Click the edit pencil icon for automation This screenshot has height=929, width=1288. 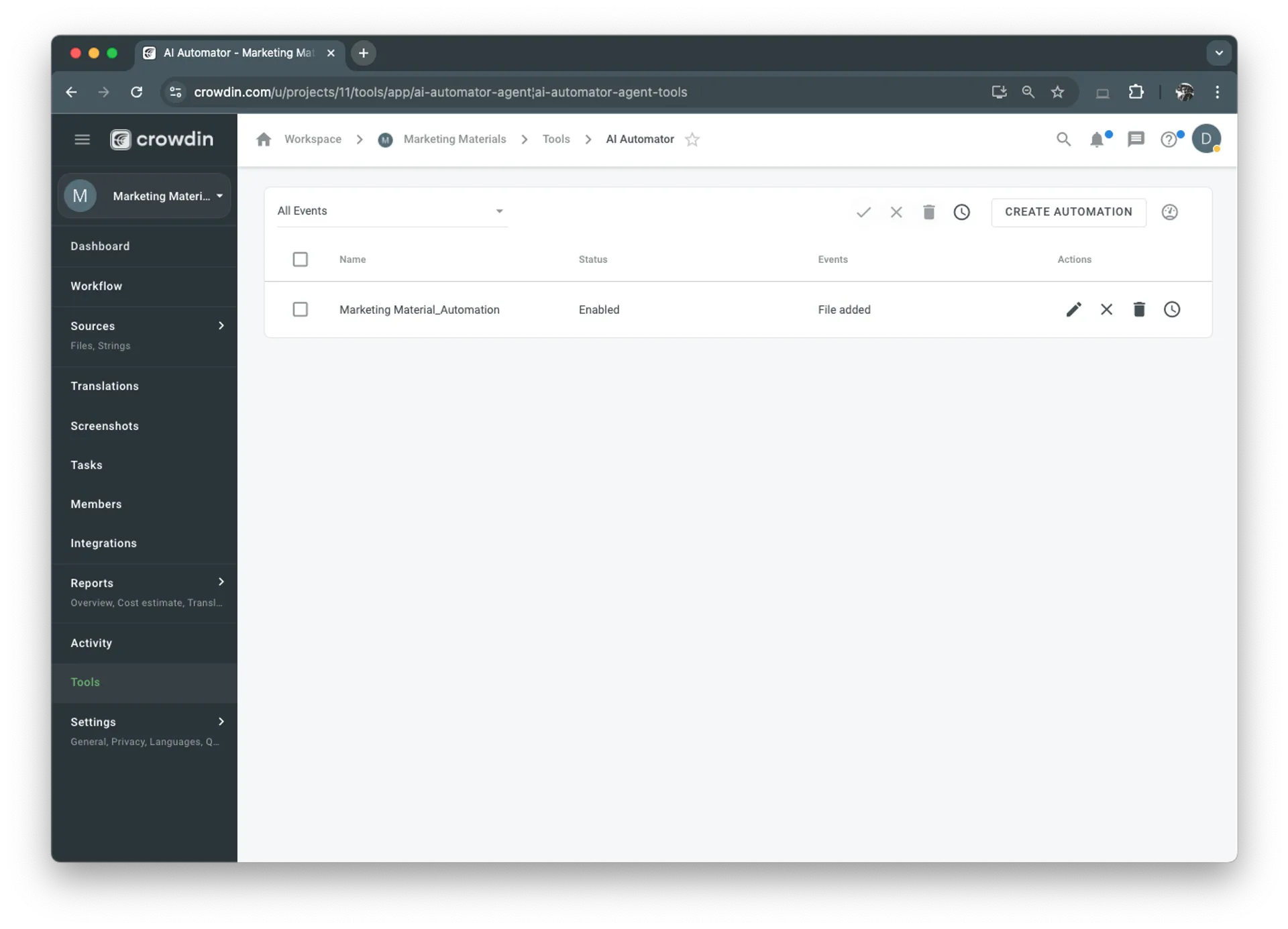[x=1073, y=309]
